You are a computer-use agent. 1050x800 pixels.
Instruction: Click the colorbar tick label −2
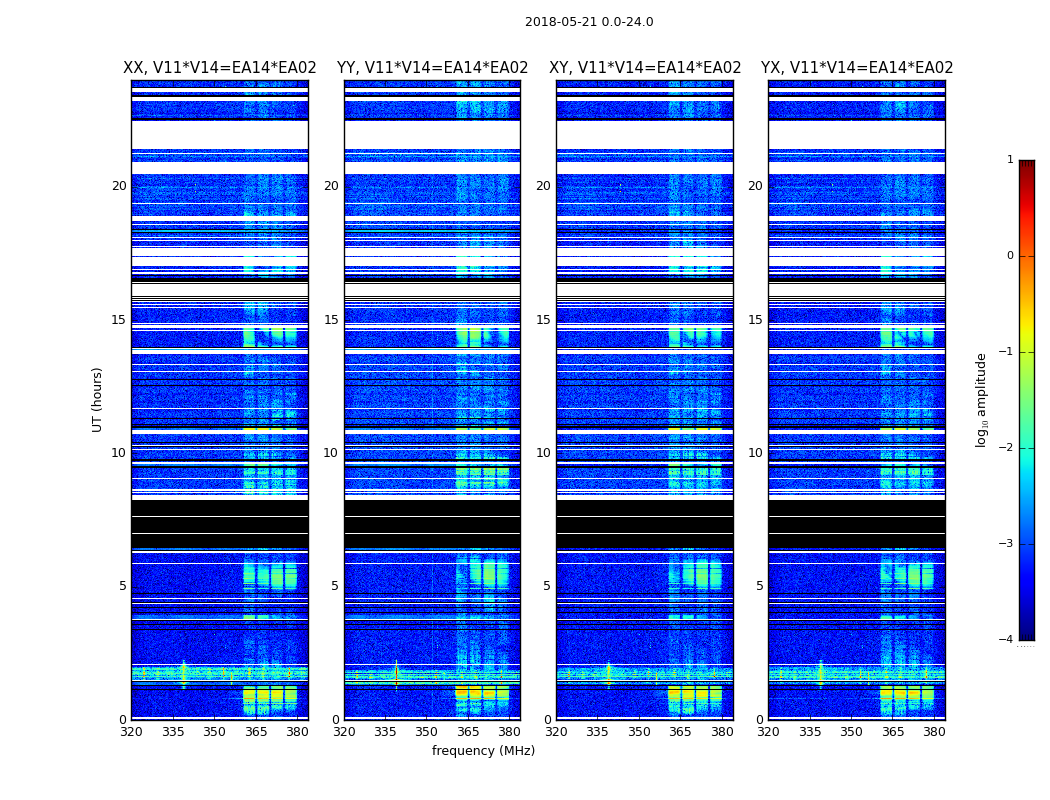(x=1006, y=448)
